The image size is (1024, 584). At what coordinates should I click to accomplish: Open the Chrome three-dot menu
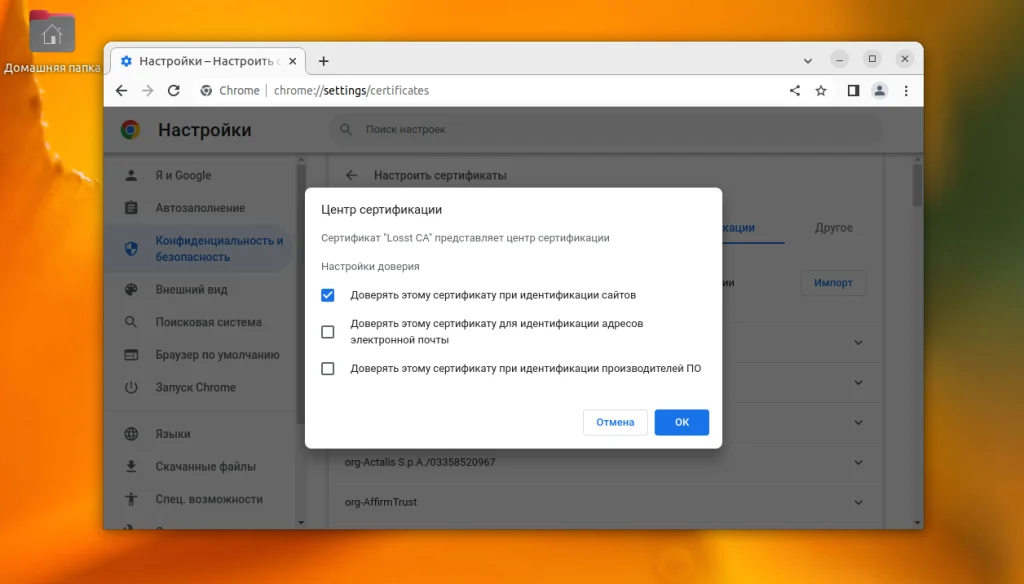tap(906, 90)
